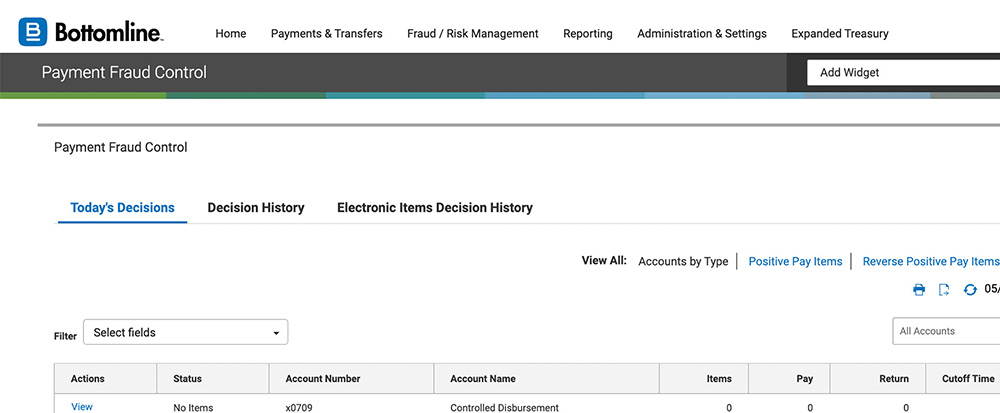This screenshot has height=413, width=1000.
Task: Click View link for account x0709
Action: [82, 407]
